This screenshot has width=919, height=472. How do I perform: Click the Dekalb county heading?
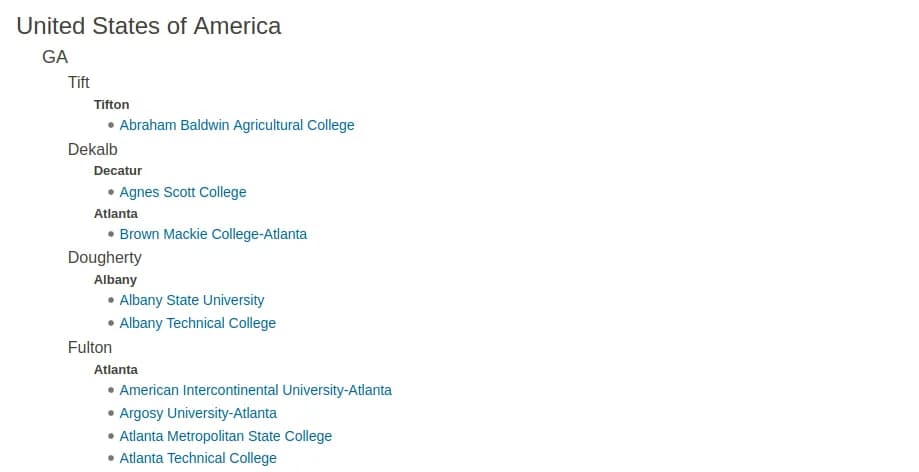pos(93,149)
